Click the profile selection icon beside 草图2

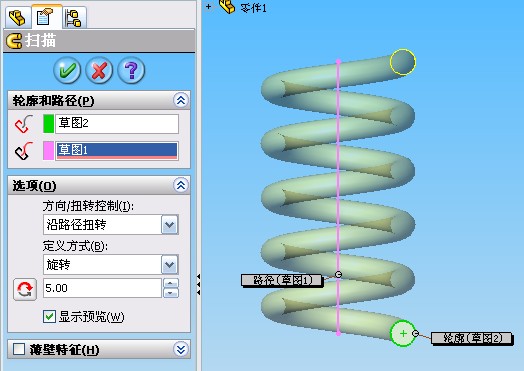(24, 124)
